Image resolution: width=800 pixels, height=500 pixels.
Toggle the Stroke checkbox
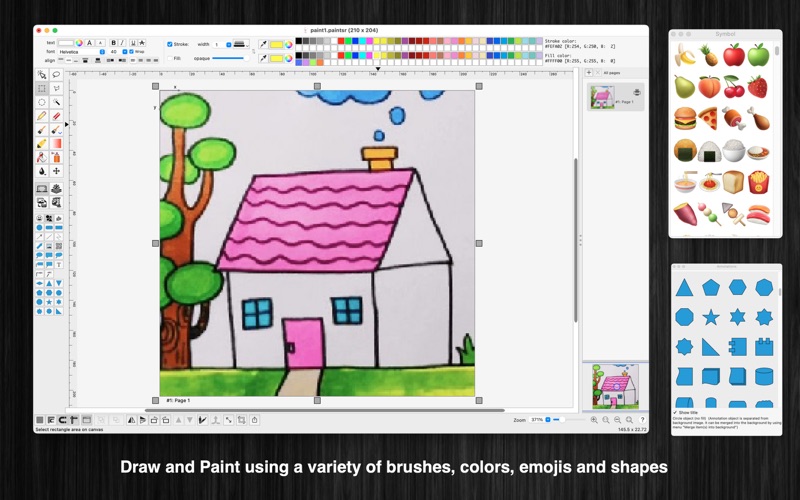coord(170,44)
